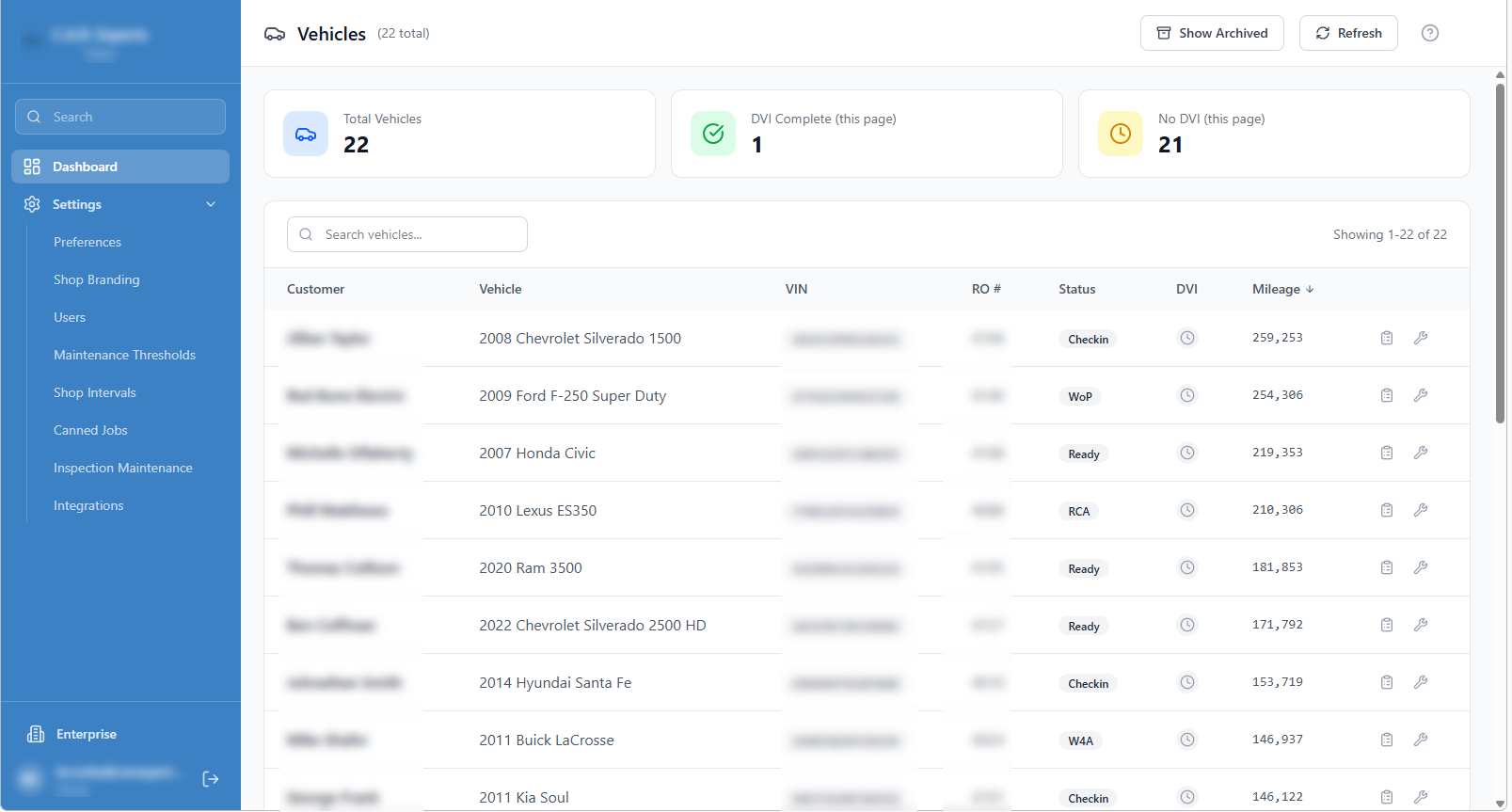This screenshot has height=812, width=1512.
Task: Collapse the Settings menu chevron
Action: coord(211,204)
